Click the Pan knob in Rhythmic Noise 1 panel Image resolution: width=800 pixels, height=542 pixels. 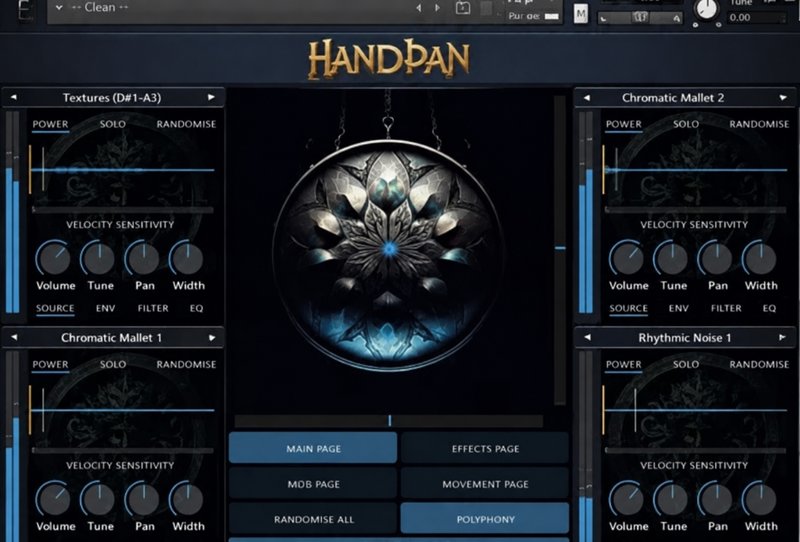pyautogui.click(x=716, y=499)
